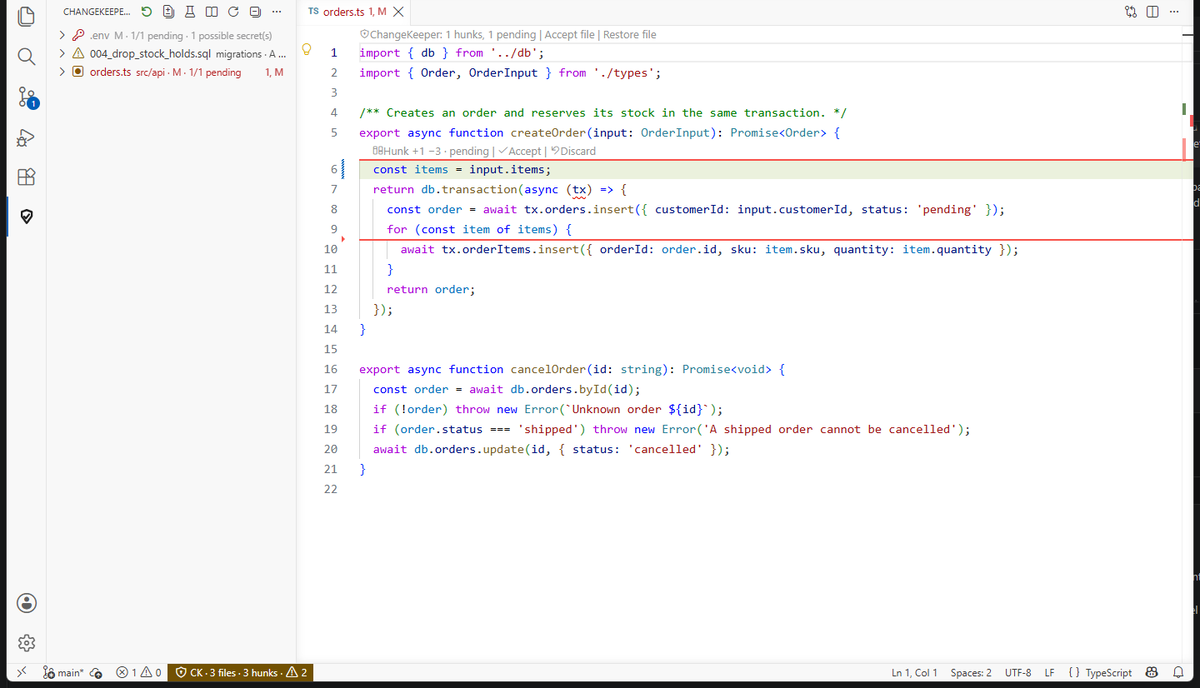Viewport: 1200px width, 688px height.
Task: Close the orders.ts tab
Action: (x=398, y=12)
